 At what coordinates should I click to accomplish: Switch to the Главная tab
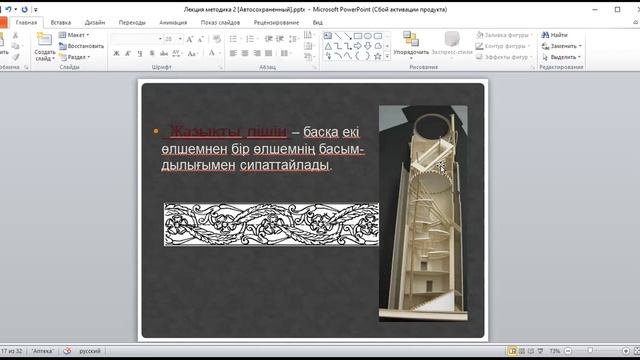(26, 22)
